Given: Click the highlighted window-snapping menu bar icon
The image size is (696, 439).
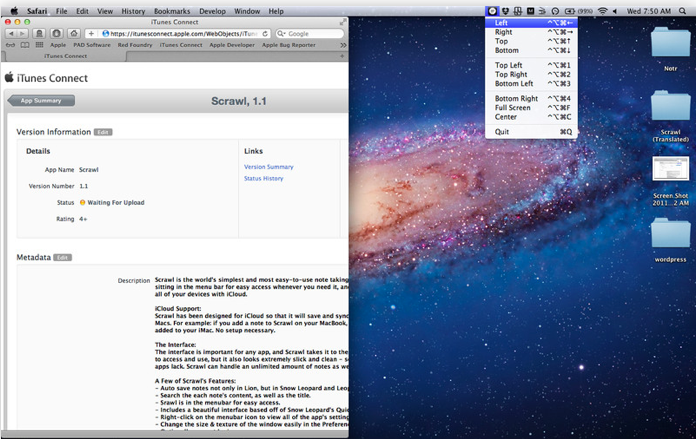Looking at the screenshot, I should pos(492,11).
